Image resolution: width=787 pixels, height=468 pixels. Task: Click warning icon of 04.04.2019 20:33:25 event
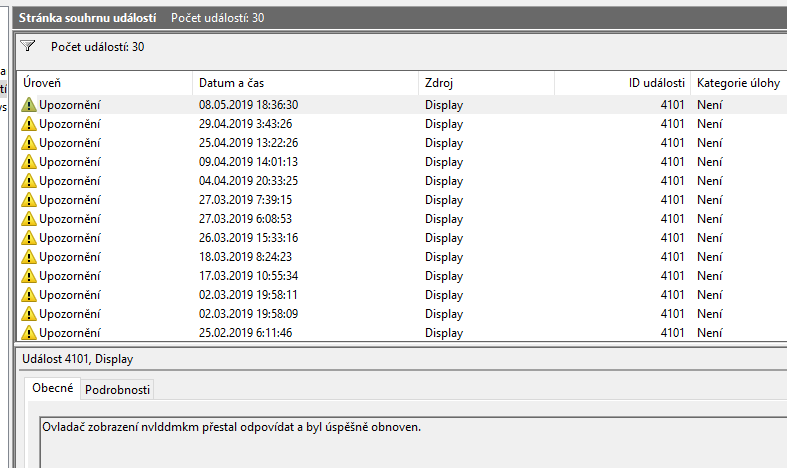click(x=29, y=181)
